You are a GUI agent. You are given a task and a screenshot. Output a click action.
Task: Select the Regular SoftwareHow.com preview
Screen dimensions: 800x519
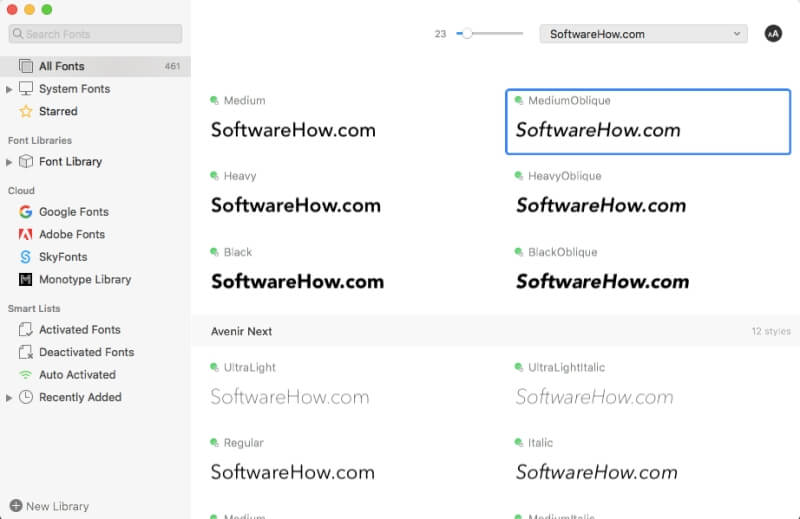(x=293, y=472)
